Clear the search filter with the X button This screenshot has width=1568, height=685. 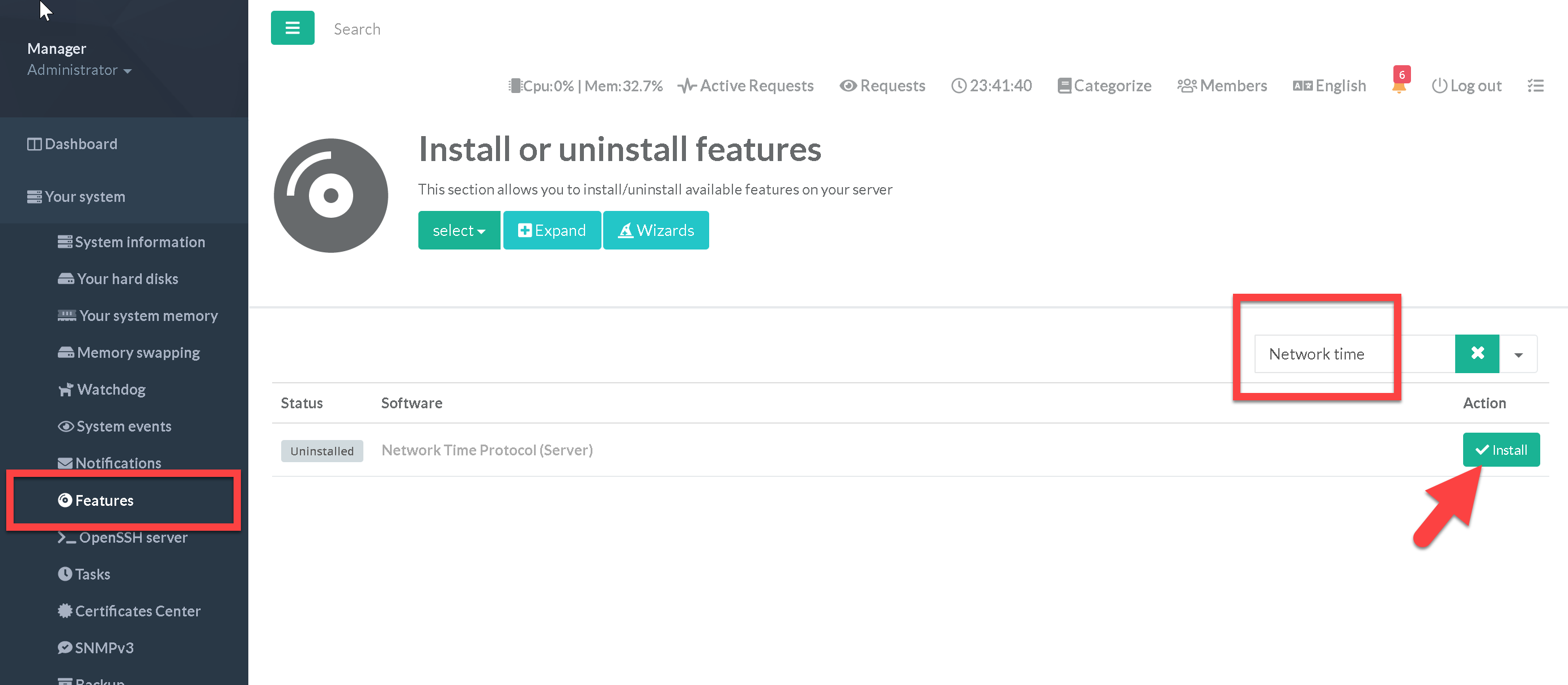point(1477,354)
